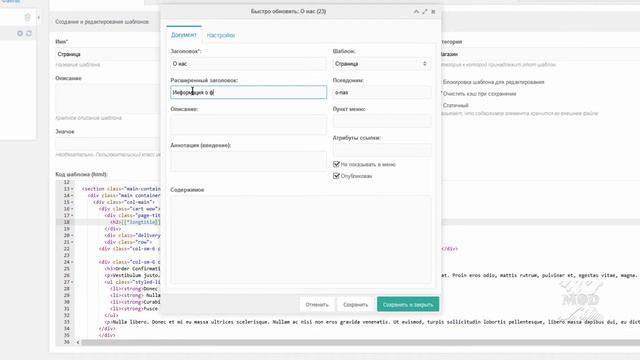Close the 'Быстро обновить' dialog
Screen dimensions: 640x360
433,11
